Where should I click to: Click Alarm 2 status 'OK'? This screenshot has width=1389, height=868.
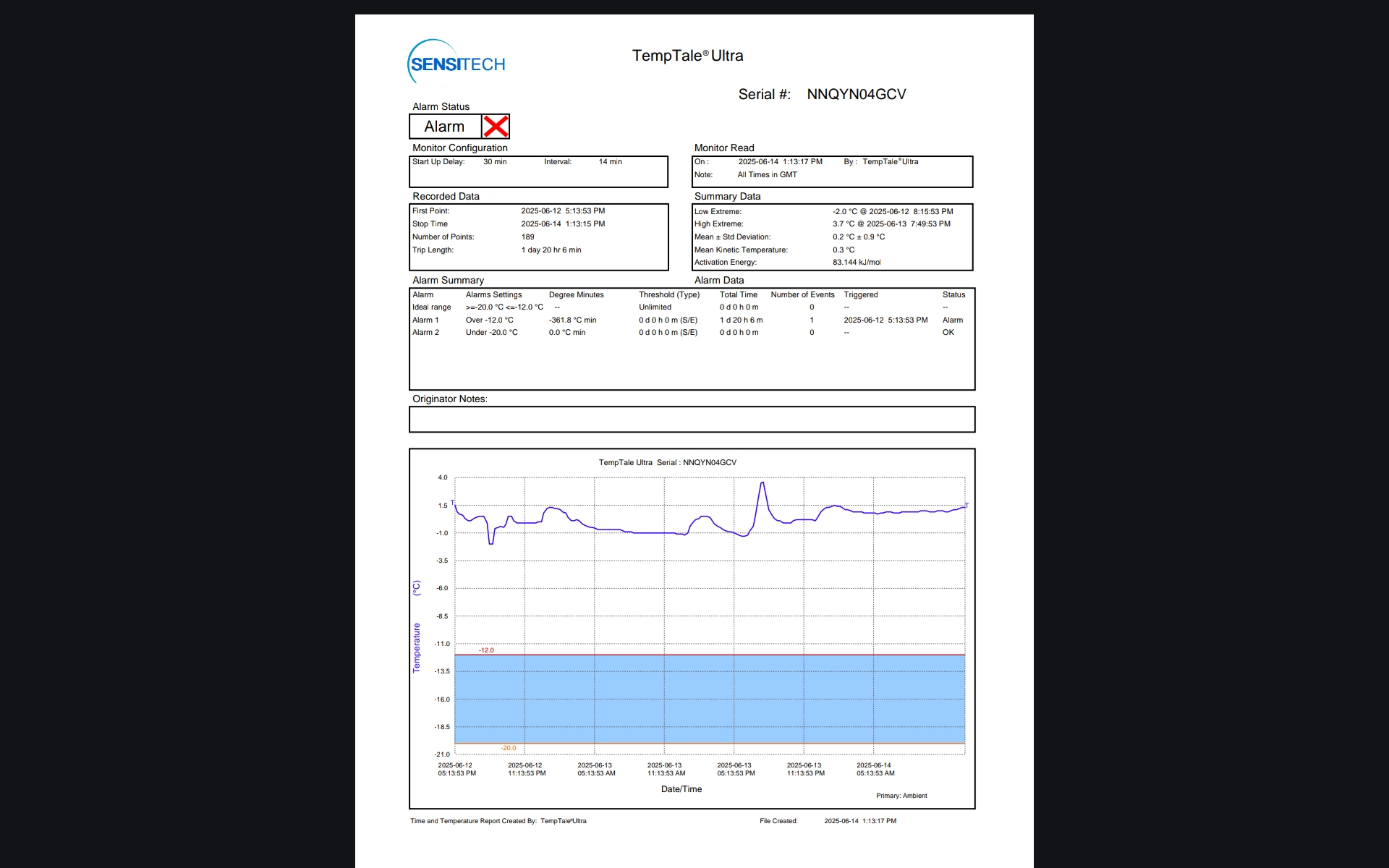(948, 333)
